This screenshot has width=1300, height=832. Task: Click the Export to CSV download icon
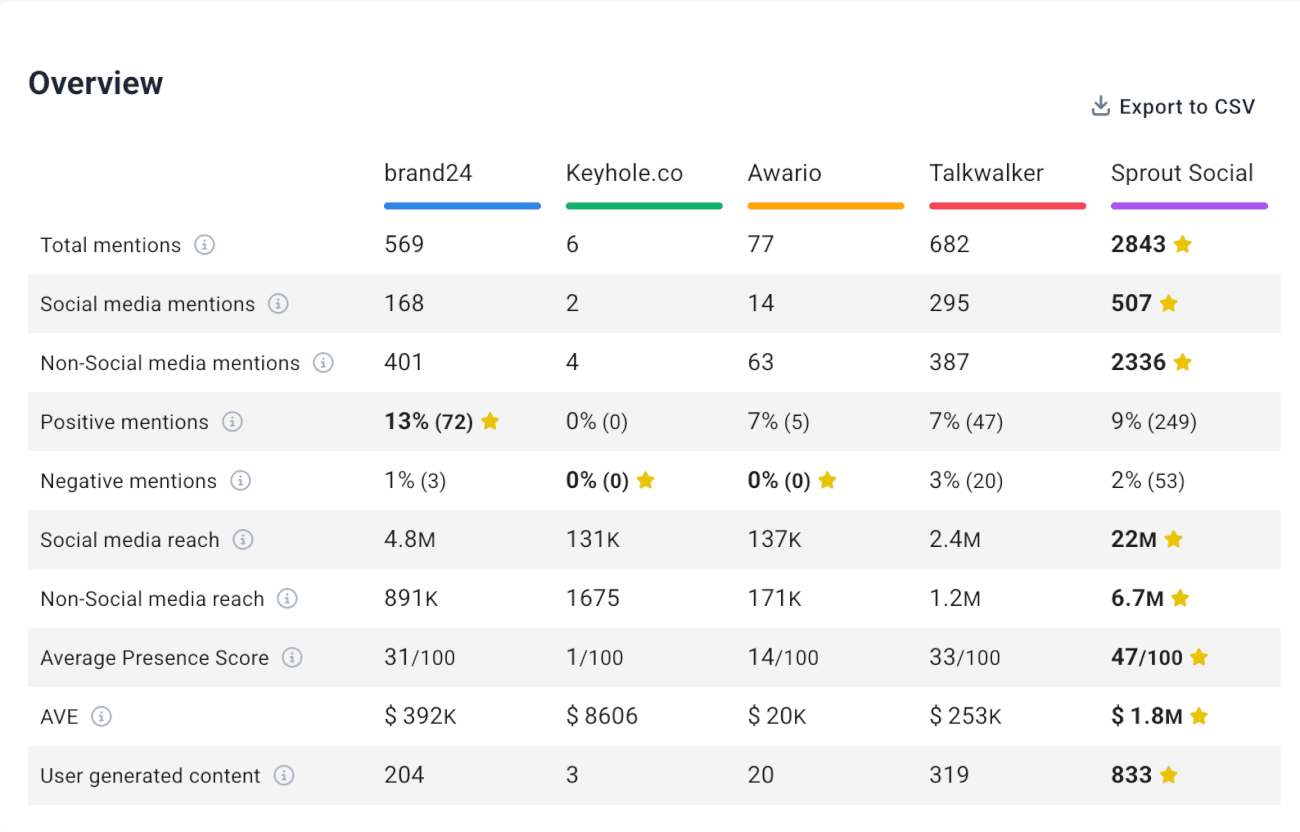(x=1100, y=107)
